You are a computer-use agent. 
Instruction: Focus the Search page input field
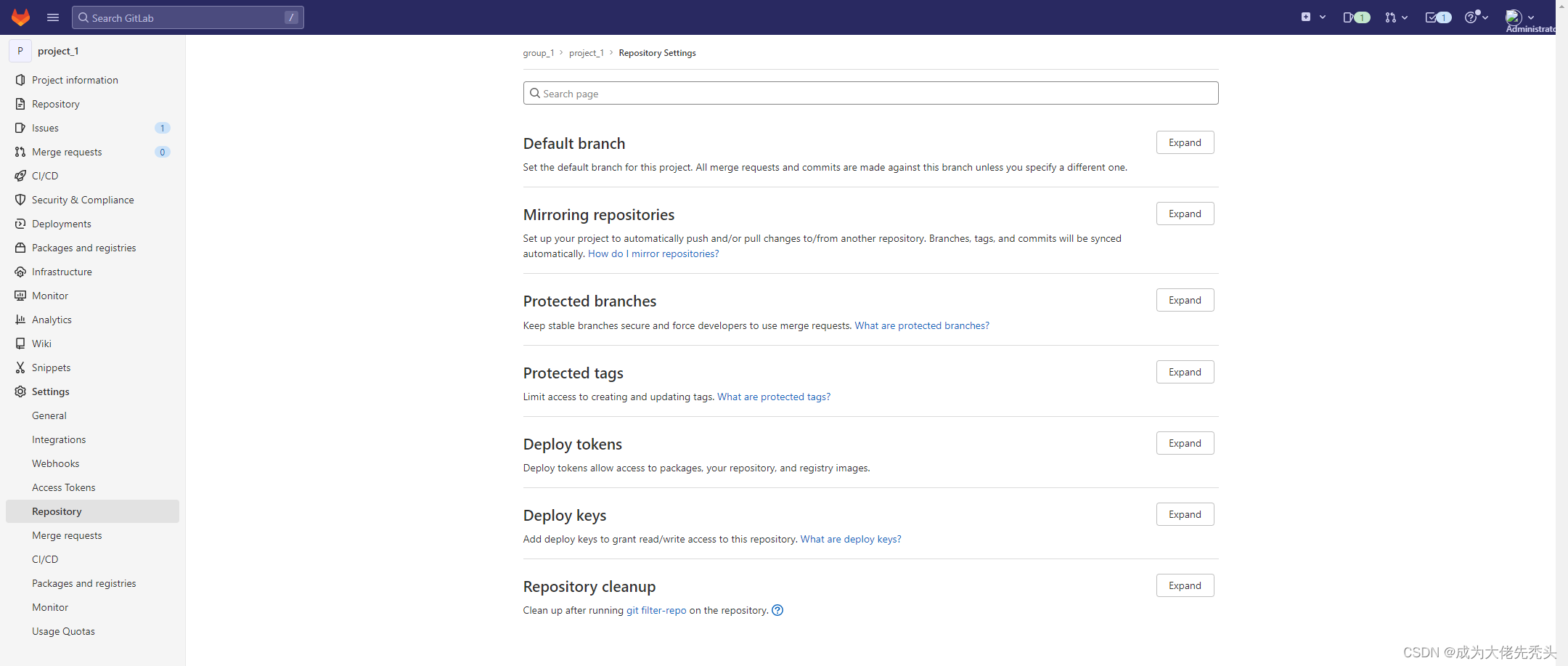coord(870,93)
